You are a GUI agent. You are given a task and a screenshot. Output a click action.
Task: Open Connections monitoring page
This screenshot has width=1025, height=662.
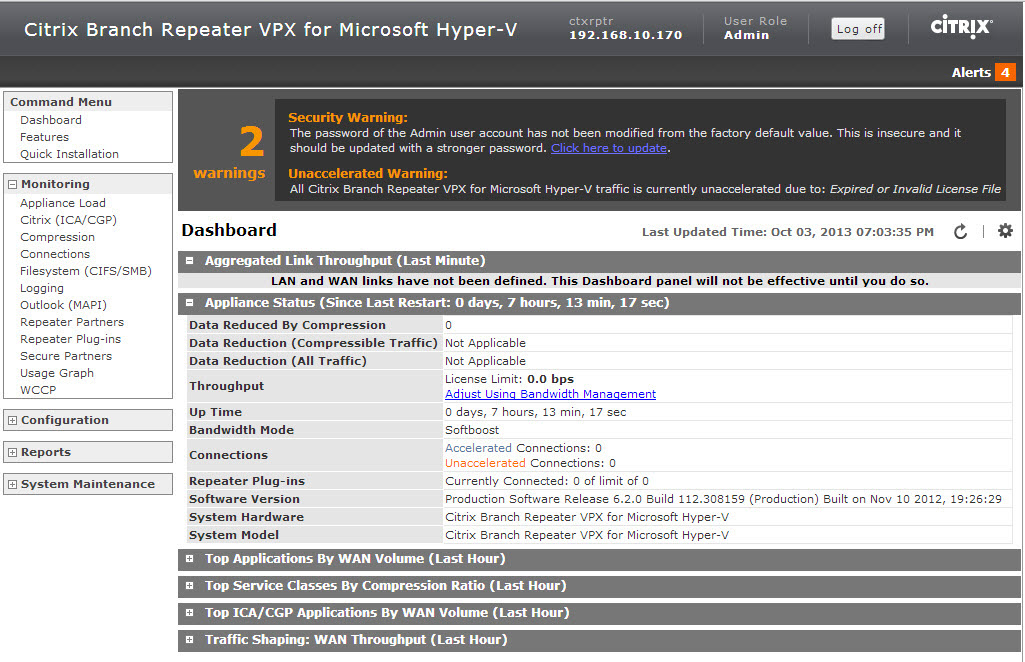tap(55, 254)
